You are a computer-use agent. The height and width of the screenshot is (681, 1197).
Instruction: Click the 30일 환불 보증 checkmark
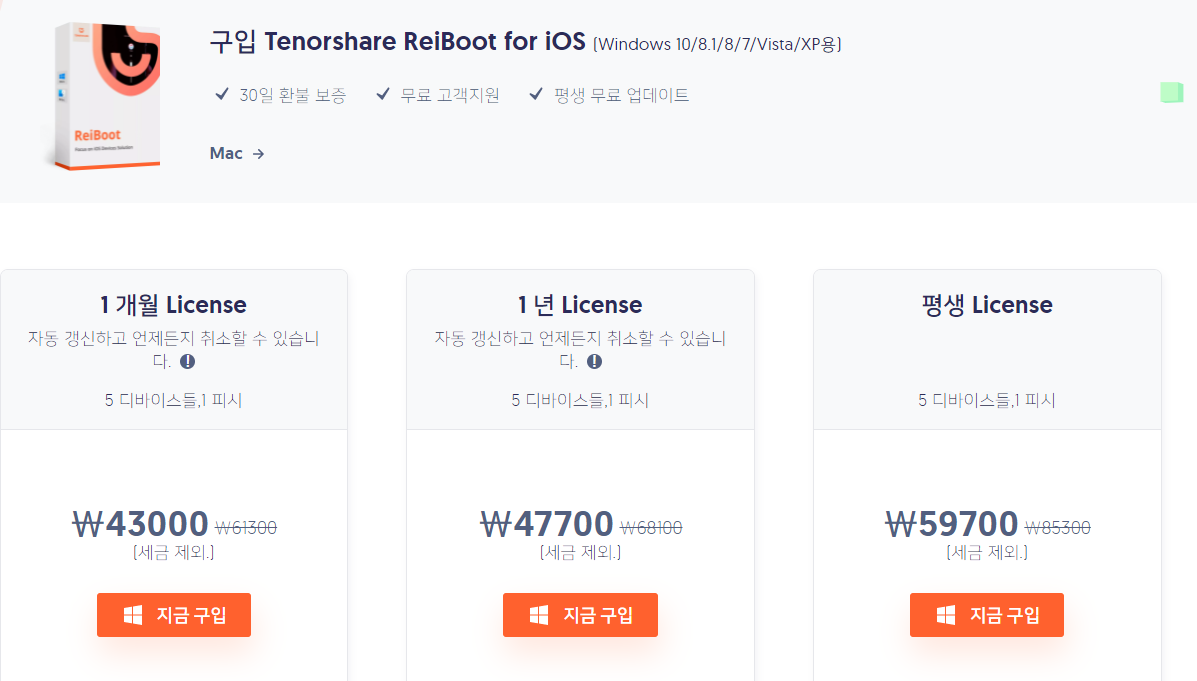(222, 94)
